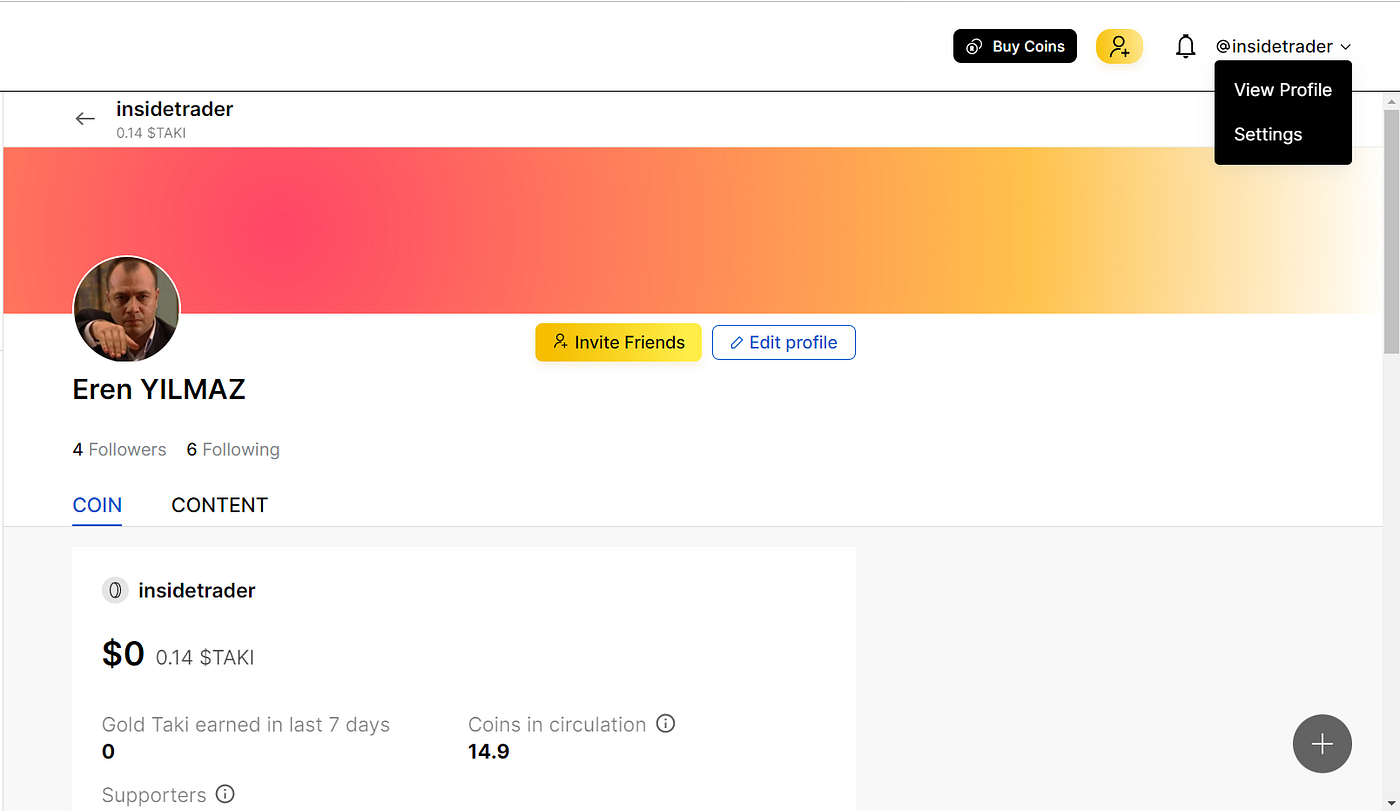The image size is (1400, 811).
Task: Click the 0.14 $TAKI value under header name
Action: [151, 133]
